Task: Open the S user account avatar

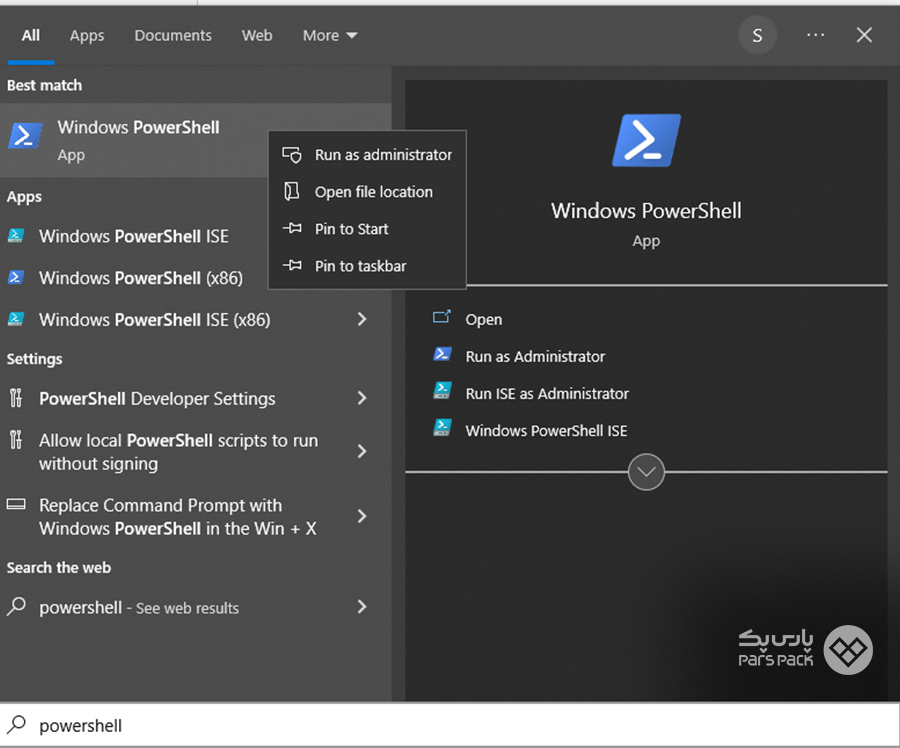Action: pos(757,36)
